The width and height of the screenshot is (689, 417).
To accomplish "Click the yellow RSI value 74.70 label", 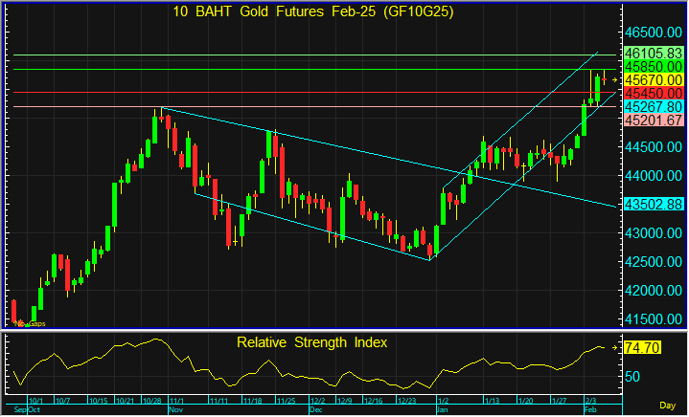I will 644,348.
